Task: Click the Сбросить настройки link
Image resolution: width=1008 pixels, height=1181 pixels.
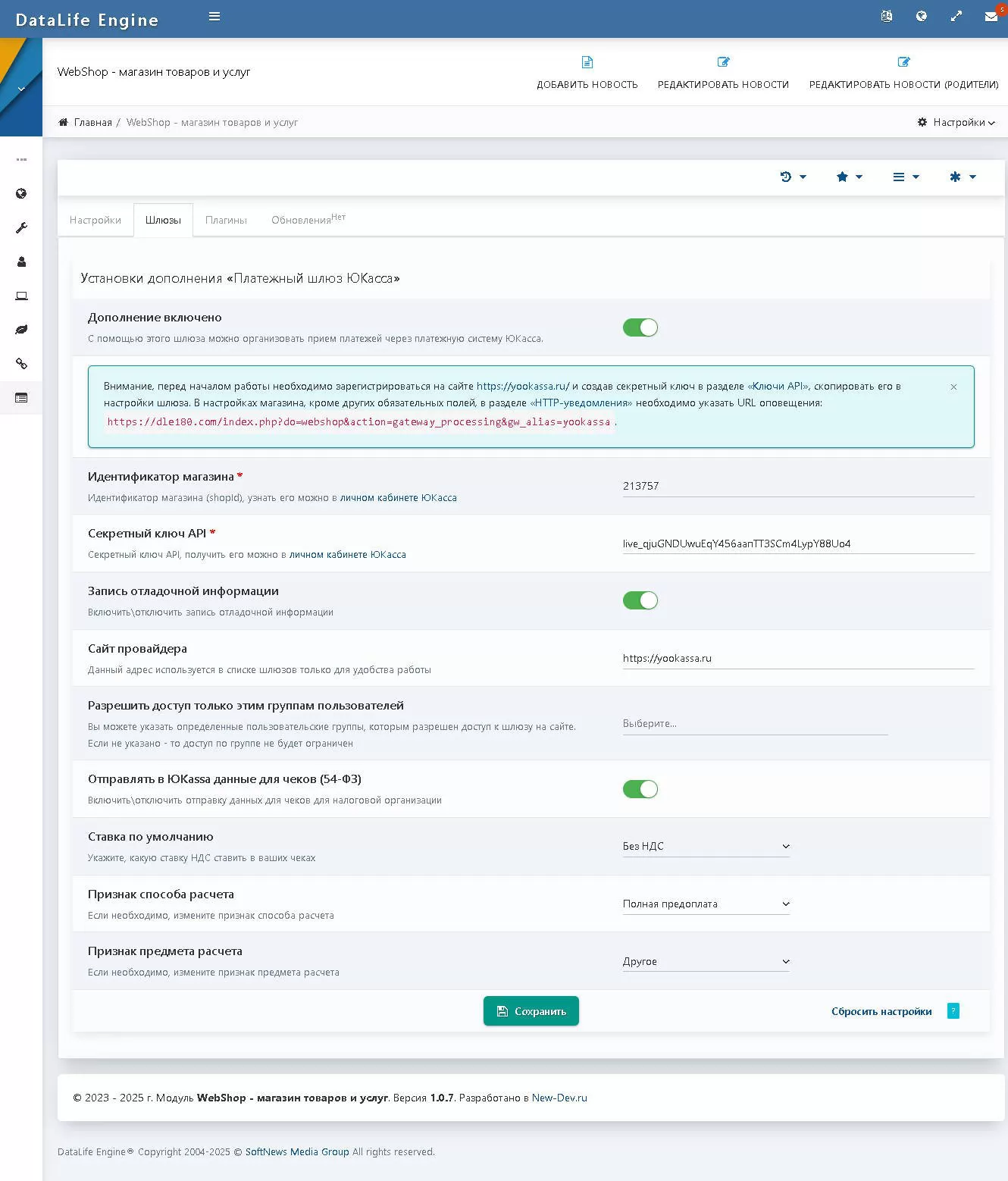Action: 881,1011
